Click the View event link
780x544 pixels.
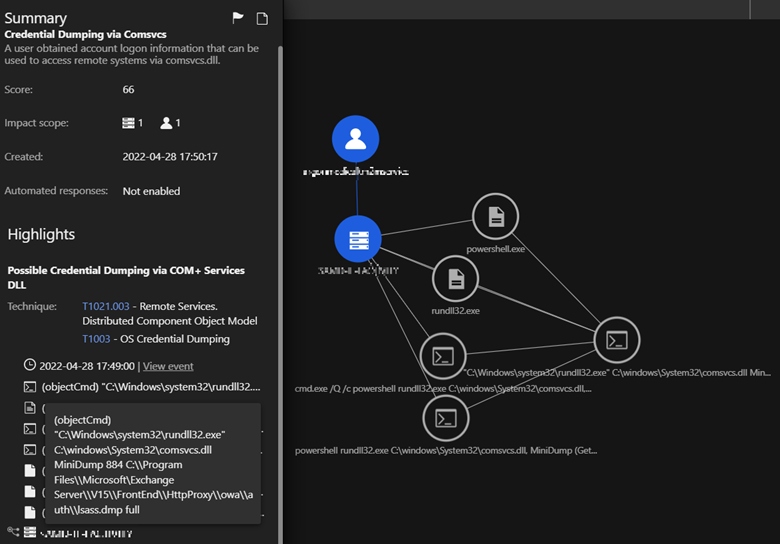coord(168,366)
